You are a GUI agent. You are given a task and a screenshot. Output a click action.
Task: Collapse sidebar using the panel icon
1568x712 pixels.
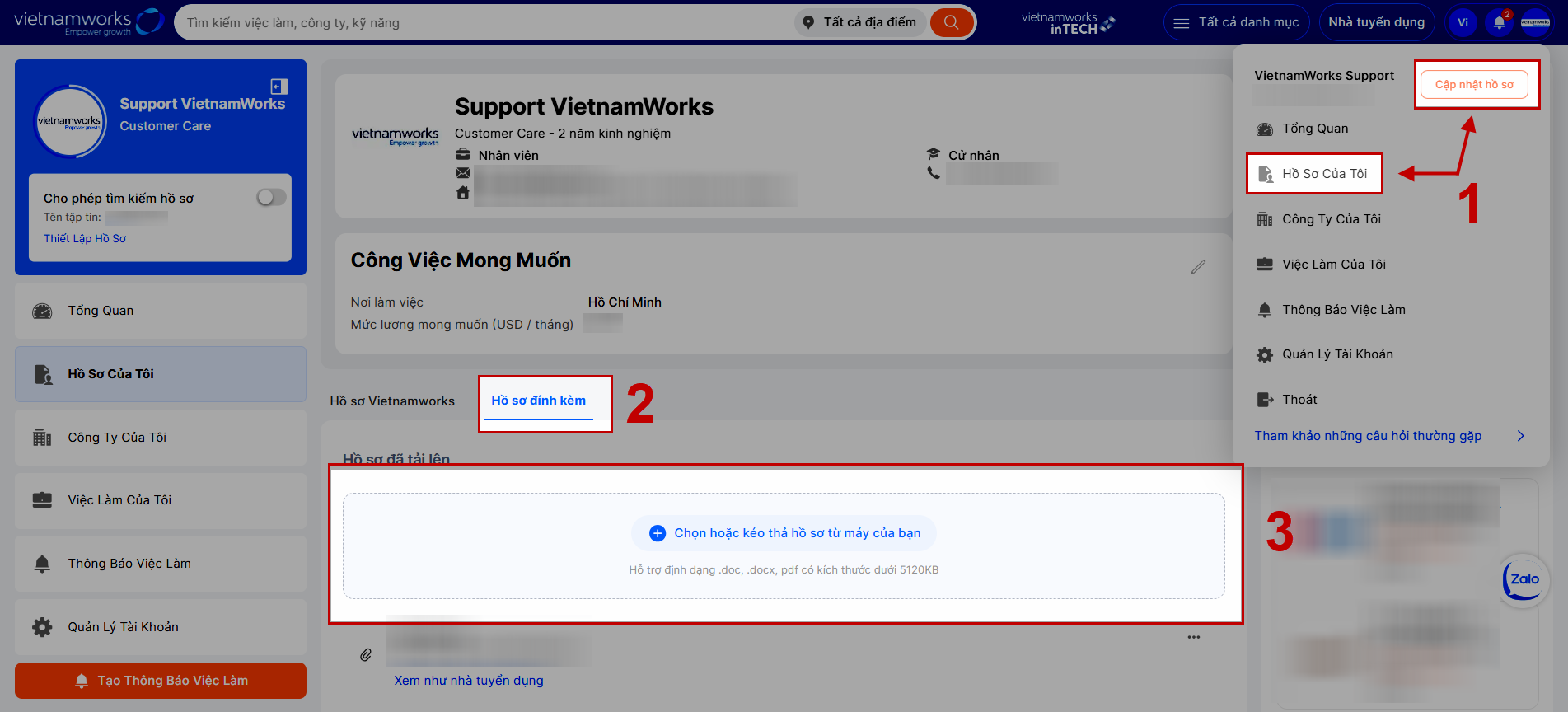click(x=279, y=87)
